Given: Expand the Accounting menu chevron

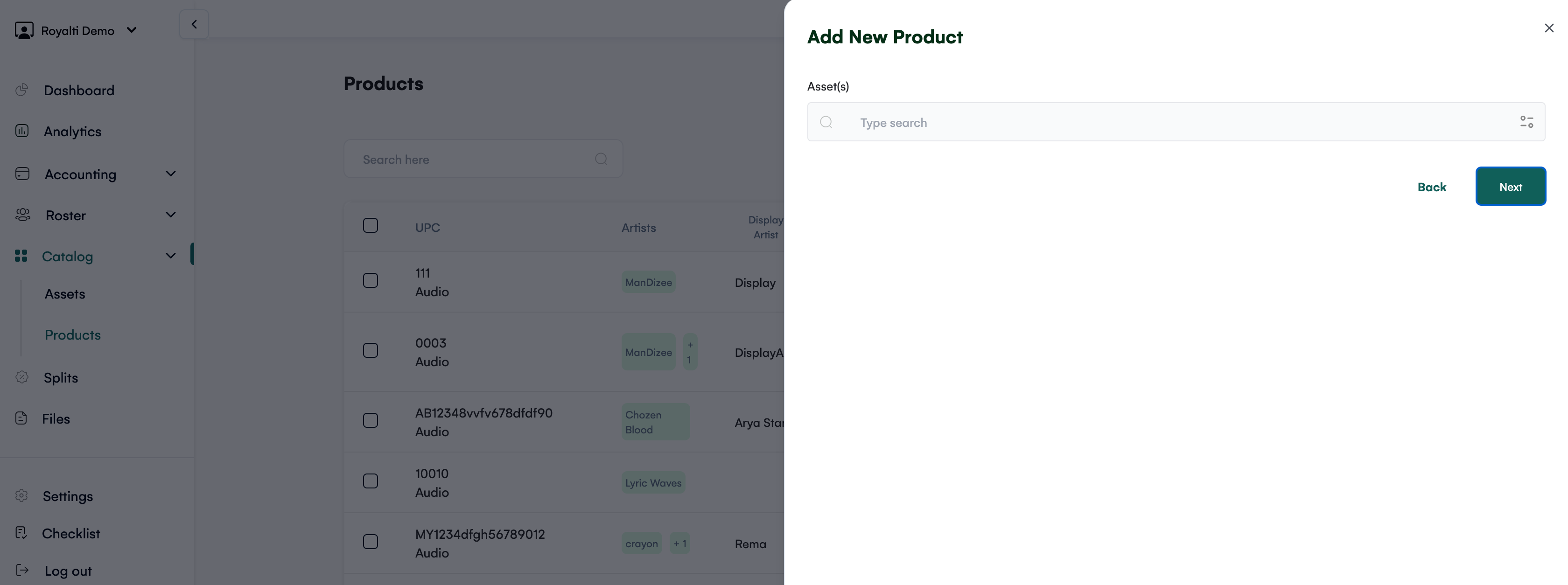Looking at the screenshot, I should pyautogui.click(x=171, y=174).
